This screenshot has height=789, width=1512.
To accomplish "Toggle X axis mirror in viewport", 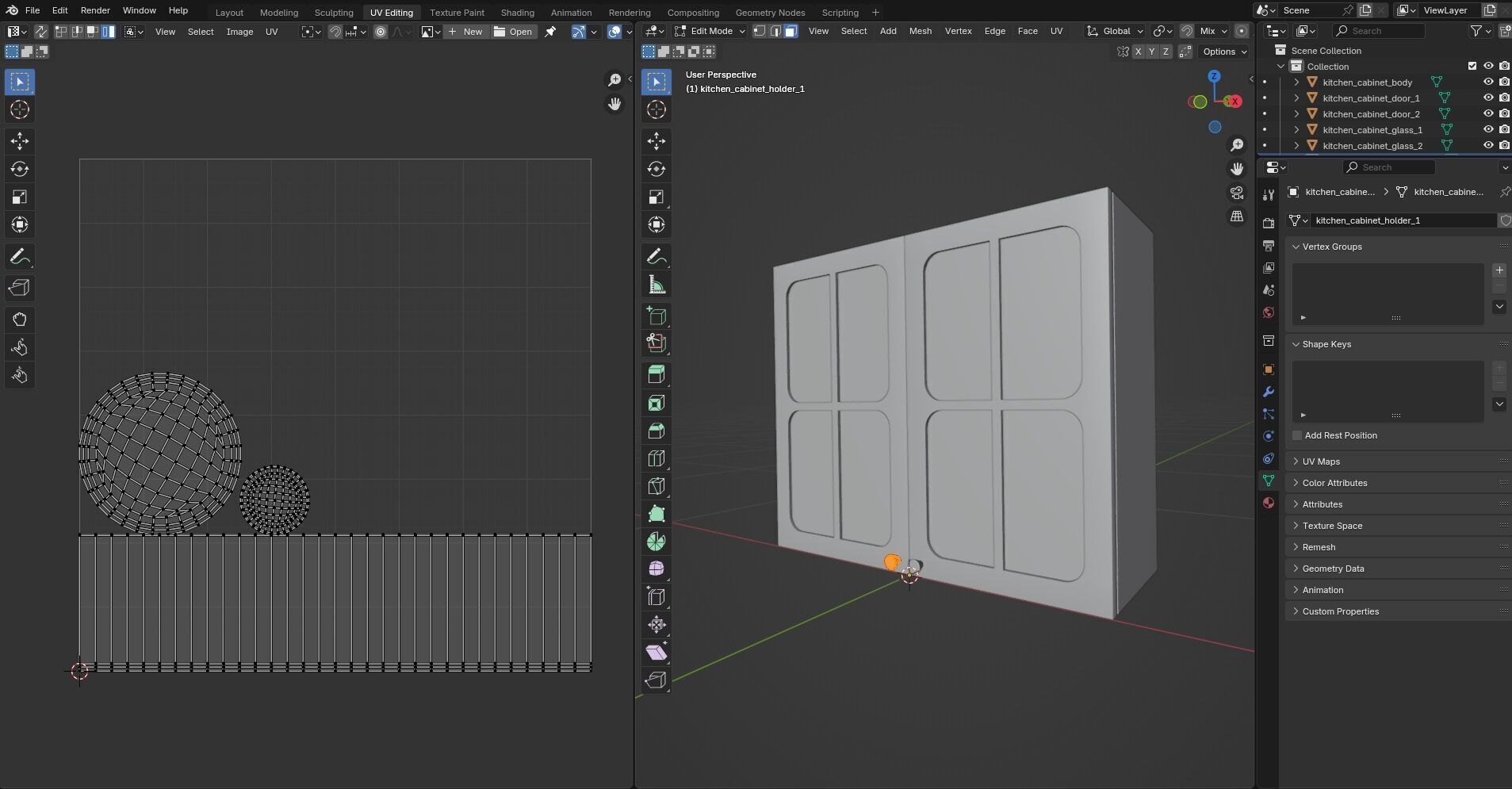I will [x=1139, y=52].
